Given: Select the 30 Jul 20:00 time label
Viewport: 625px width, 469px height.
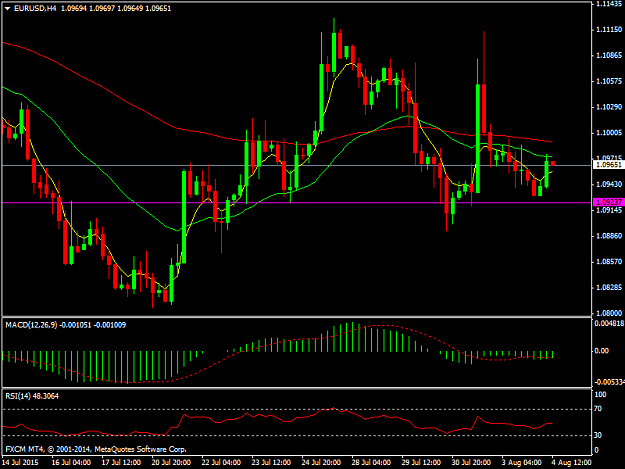Looking at the screenshot, I should [471, 463].
